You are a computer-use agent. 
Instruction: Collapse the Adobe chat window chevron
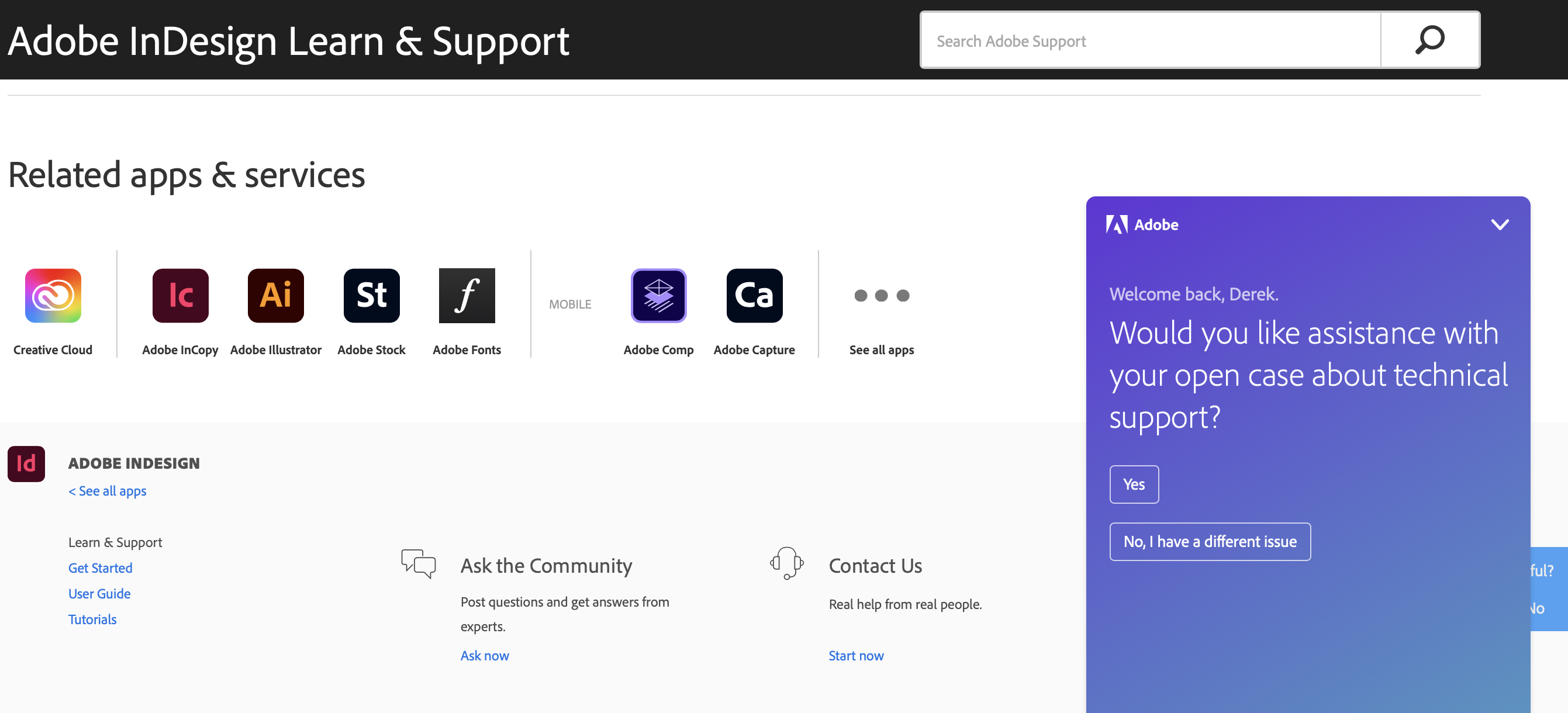click(1500, 224)
